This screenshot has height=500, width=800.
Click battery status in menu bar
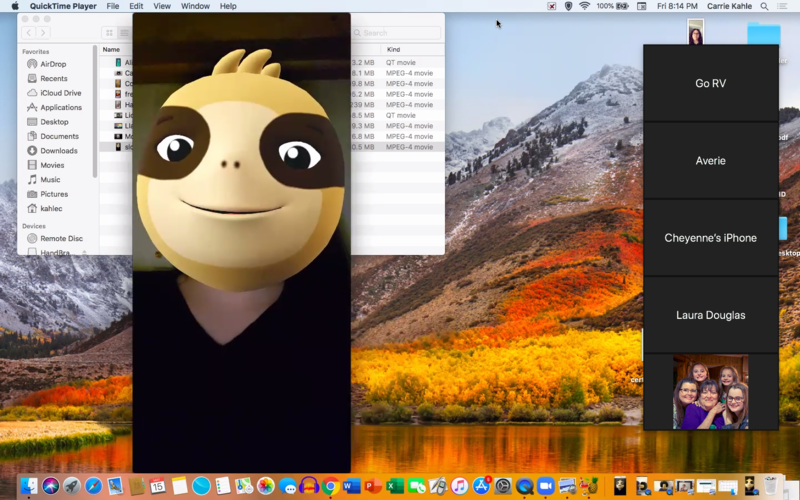(x=612, y=6)
